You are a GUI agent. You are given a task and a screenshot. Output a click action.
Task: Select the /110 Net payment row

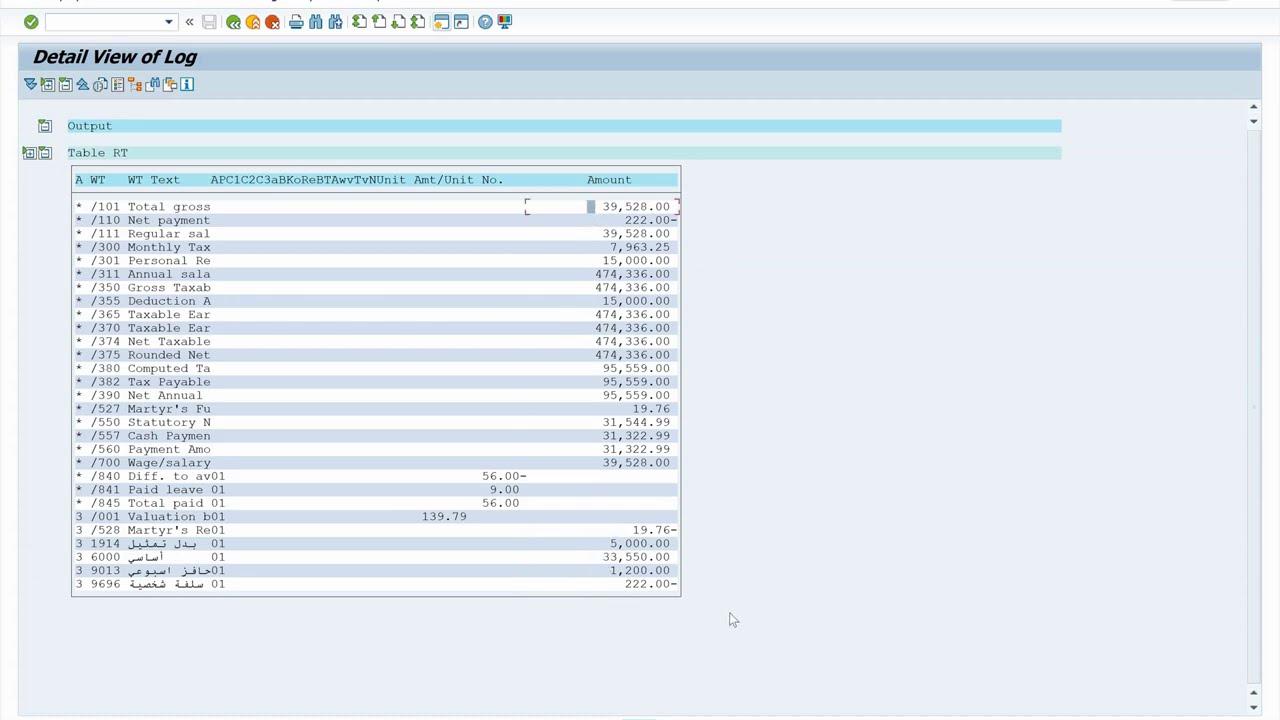click(376, 220)
